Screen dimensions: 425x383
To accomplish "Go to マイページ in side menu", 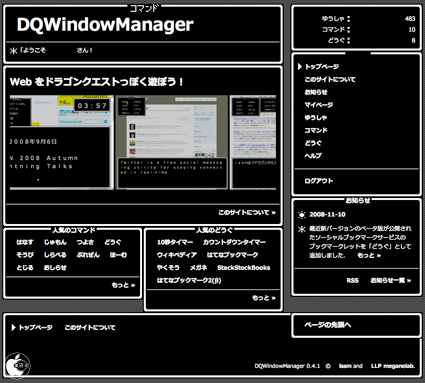I will pos(319,105).
